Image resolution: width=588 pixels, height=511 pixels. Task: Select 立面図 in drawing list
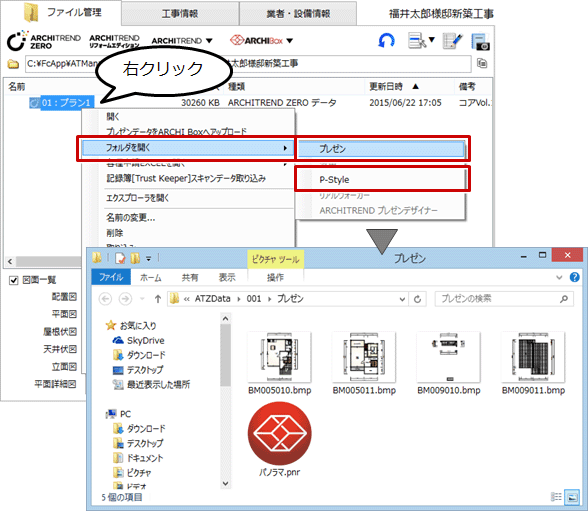(x=64, y=366)
